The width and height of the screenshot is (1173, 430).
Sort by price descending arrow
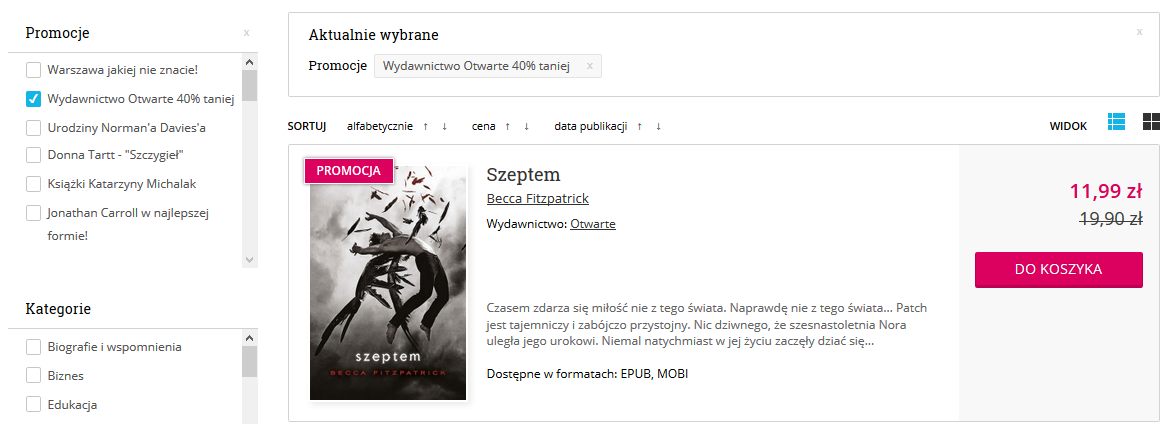point(527,126)
